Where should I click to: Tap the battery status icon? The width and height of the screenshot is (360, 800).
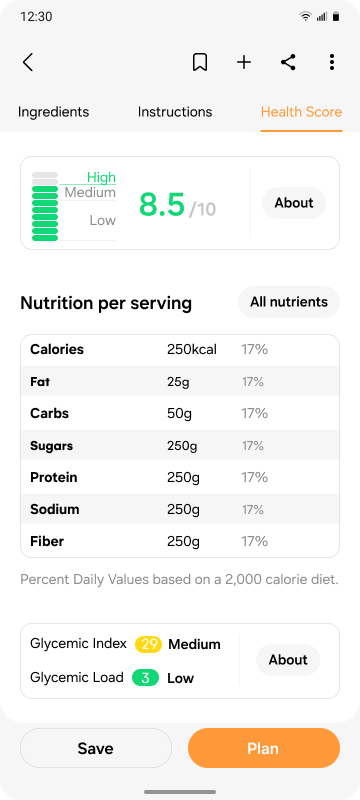pyautogui.click(x=336, y=16)
